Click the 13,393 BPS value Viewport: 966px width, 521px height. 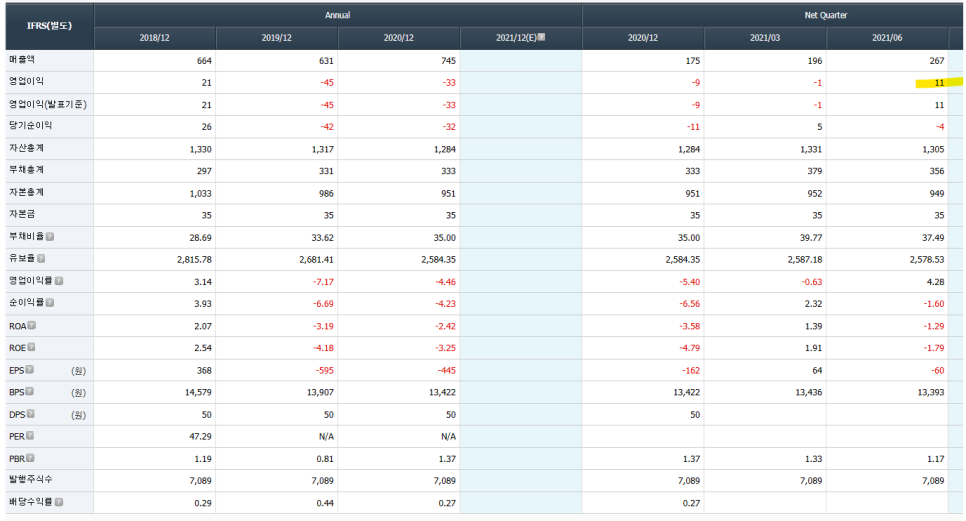tap(930, 392)
